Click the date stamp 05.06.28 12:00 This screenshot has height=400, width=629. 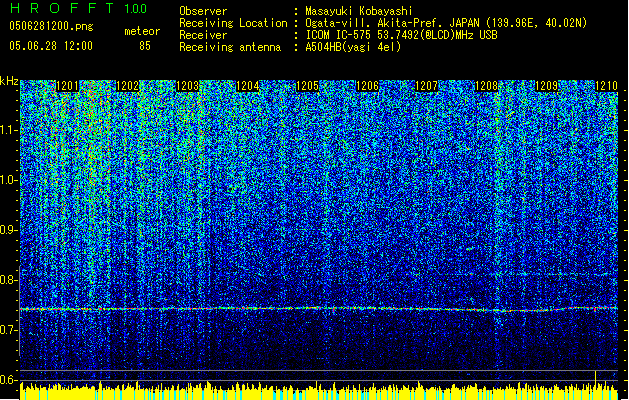51,46
